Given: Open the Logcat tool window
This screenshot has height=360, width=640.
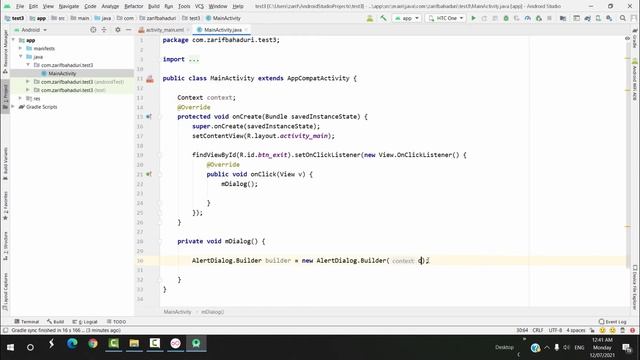Looking at the screenshot, I should pos(85,322).
